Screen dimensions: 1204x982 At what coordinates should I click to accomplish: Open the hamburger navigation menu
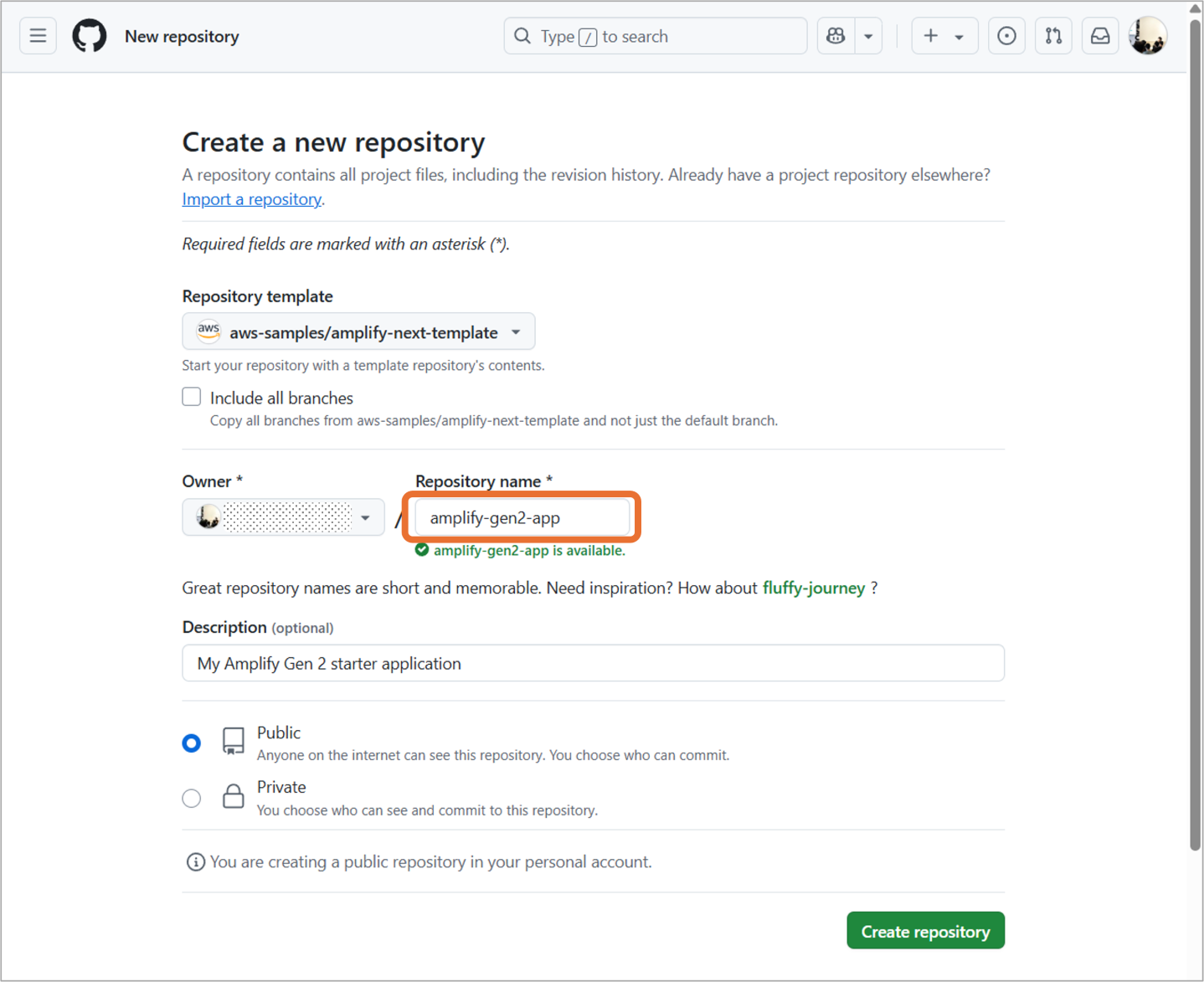[x=38, y=36]
